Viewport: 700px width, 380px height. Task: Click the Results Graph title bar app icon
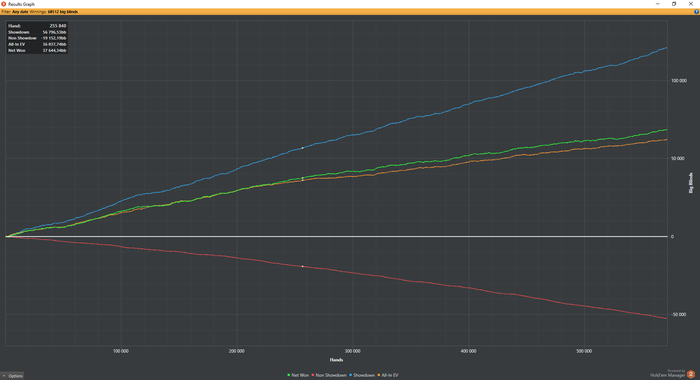(x=4, y=4)
